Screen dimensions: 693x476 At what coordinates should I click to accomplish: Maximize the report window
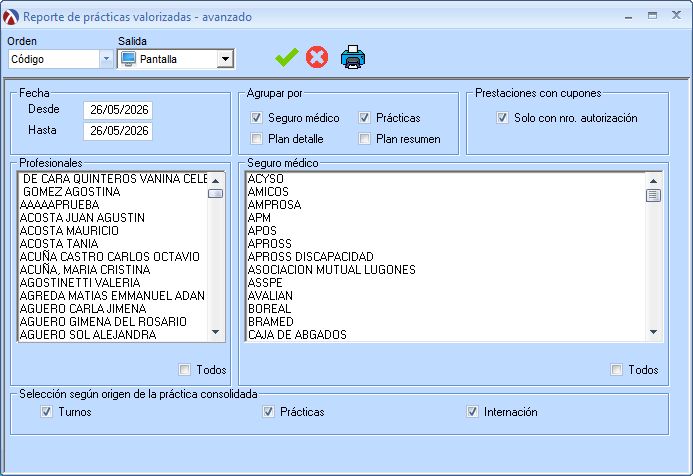point(652,15)
